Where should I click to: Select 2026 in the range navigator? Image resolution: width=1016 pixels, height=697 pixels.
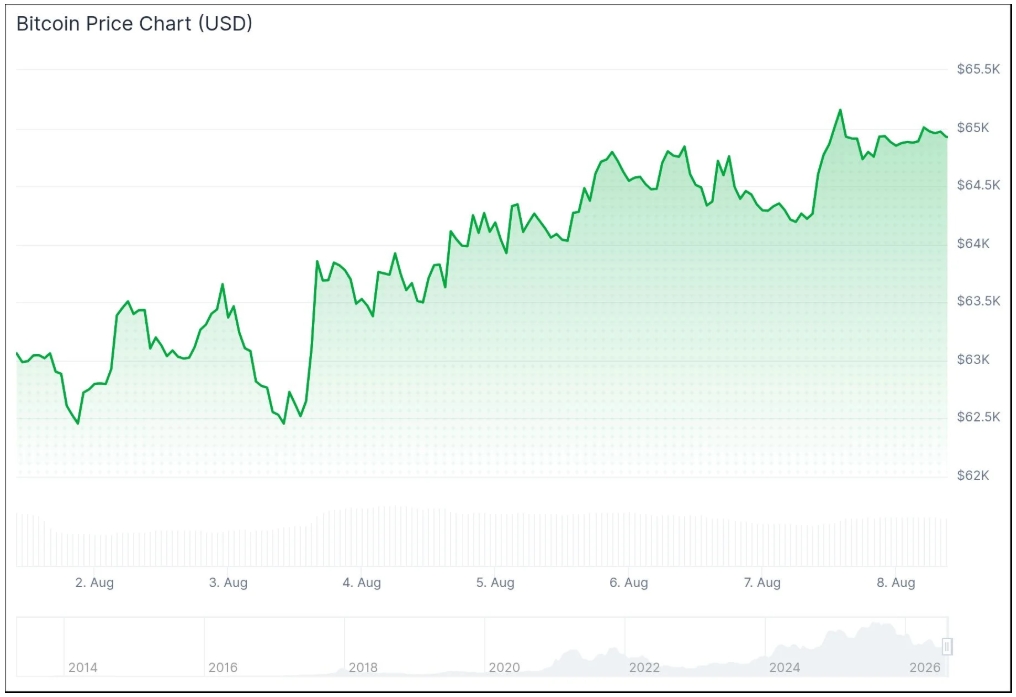pyautogui.click(x=925, y=667)
